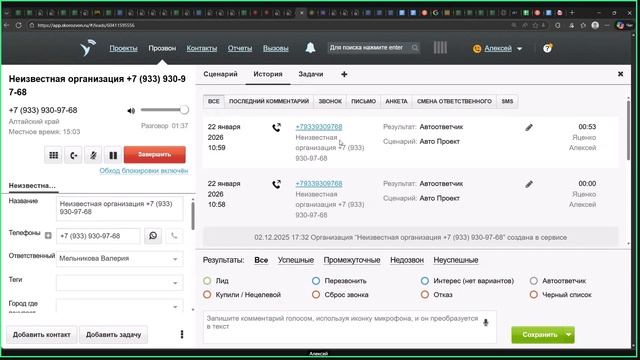Screen dimensions: 640x360
Task: Show Неуспешные results
Action: click(x=456, y=260)
